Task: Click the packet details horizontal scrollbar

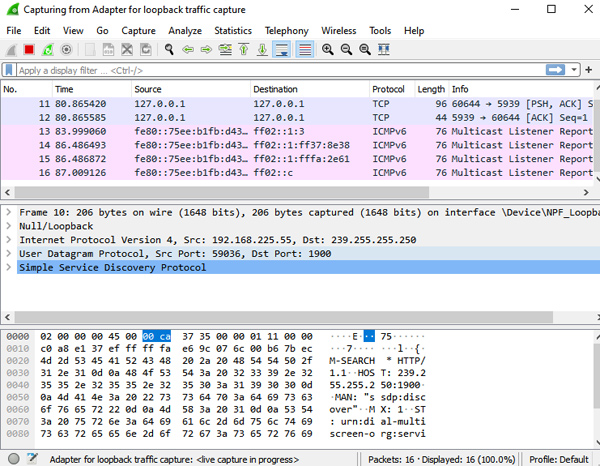Action: [x=284, y=317]
